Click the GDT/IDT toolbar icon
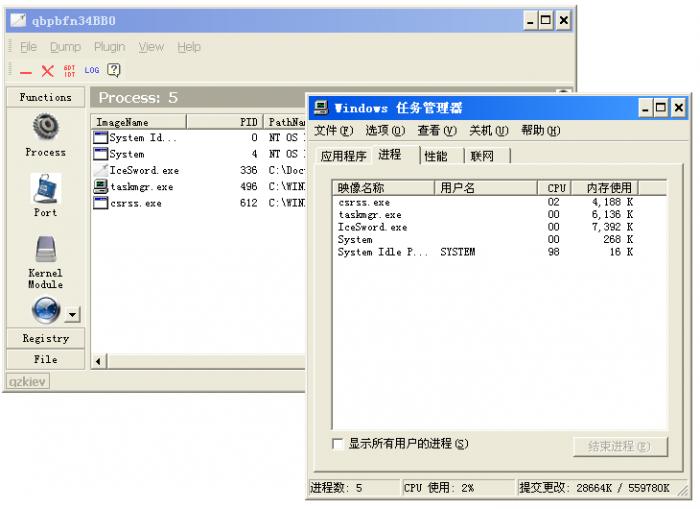This screenshot has height=509, width=700. pos(69,71)
